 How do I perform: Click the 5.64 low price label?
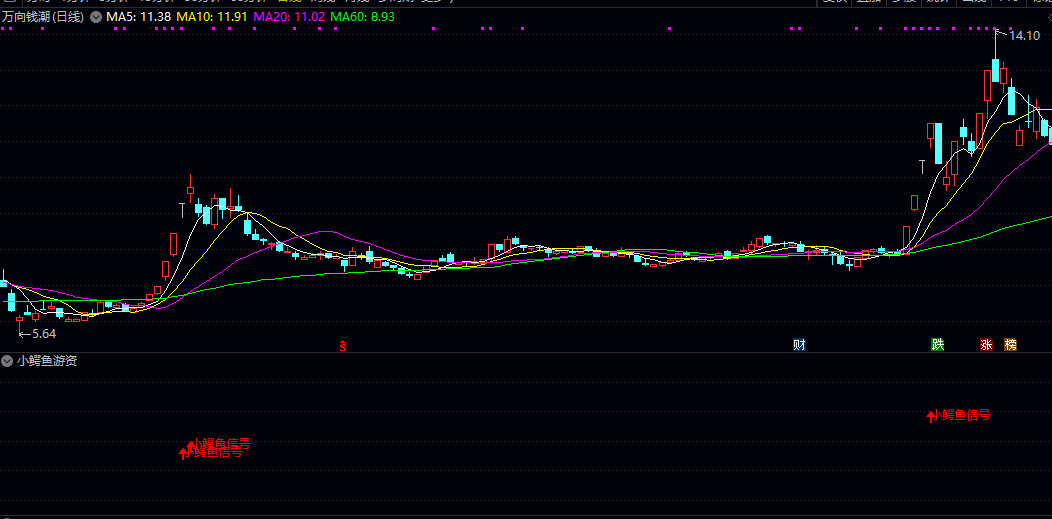click(x=44, y=334)
